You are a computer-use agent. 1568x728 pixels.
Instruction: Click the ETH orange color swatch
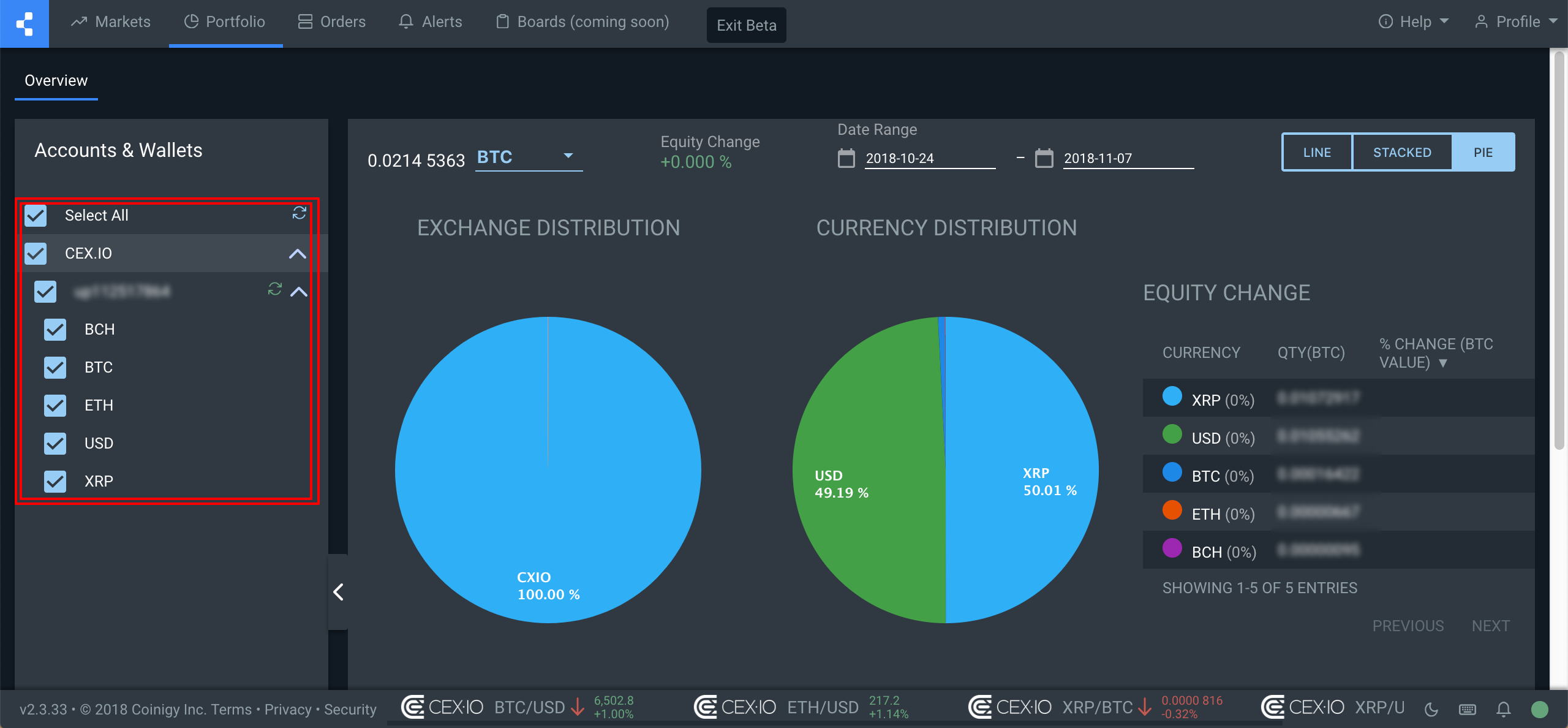[1172, 510]
